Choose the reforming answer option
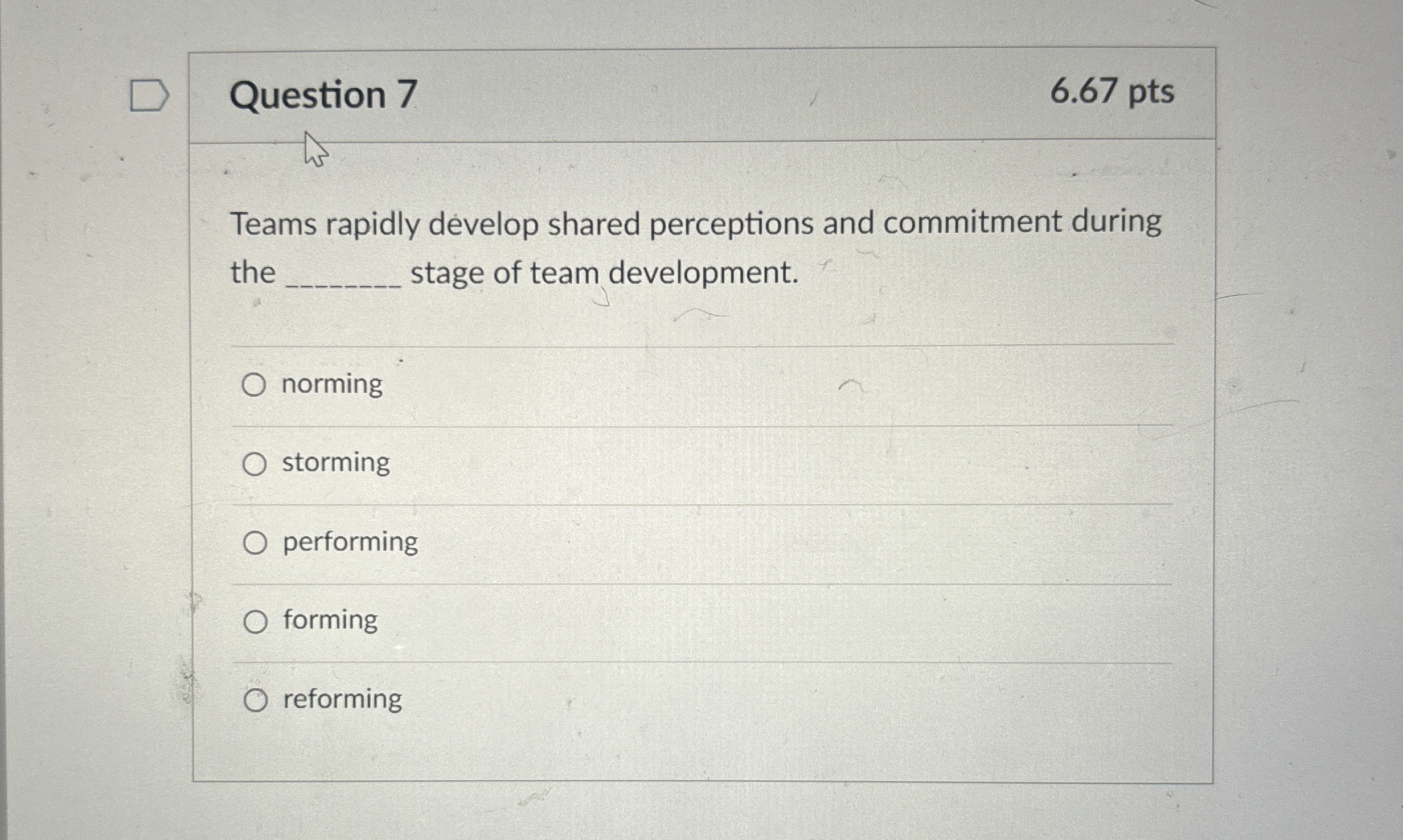Viewport: 1403px width, 840px height. click(x=256, y=698)
